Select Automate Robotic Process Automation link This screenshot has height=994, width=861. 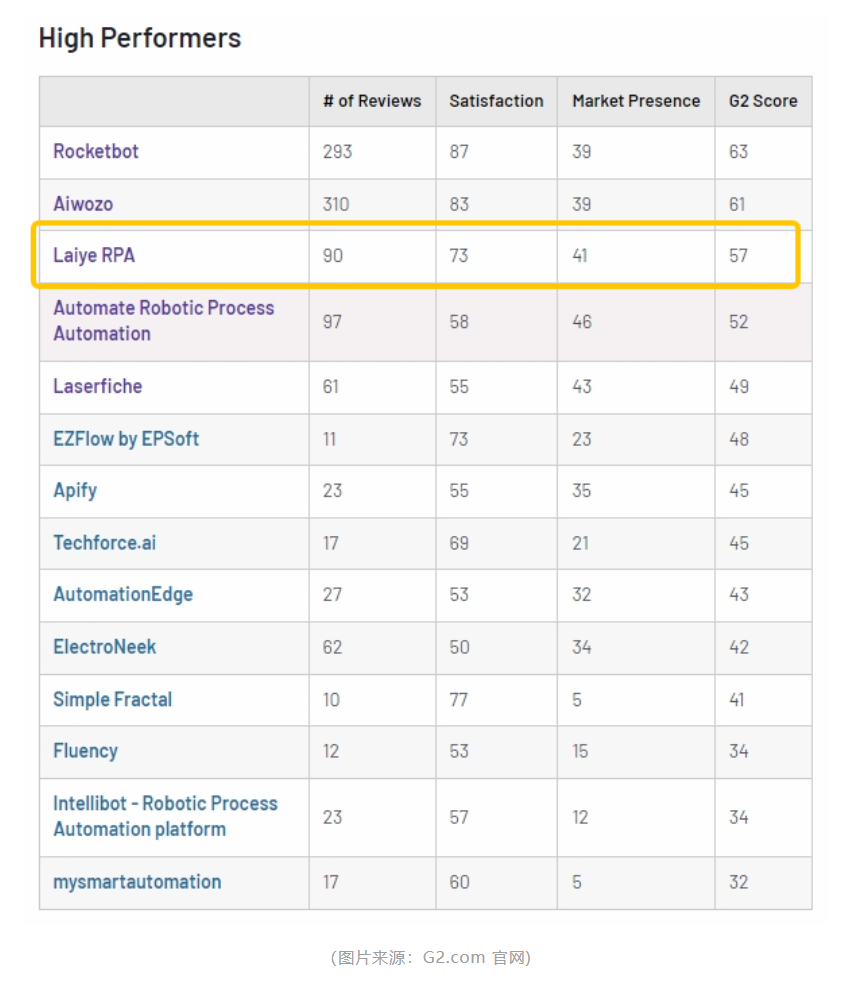(163, 321)
